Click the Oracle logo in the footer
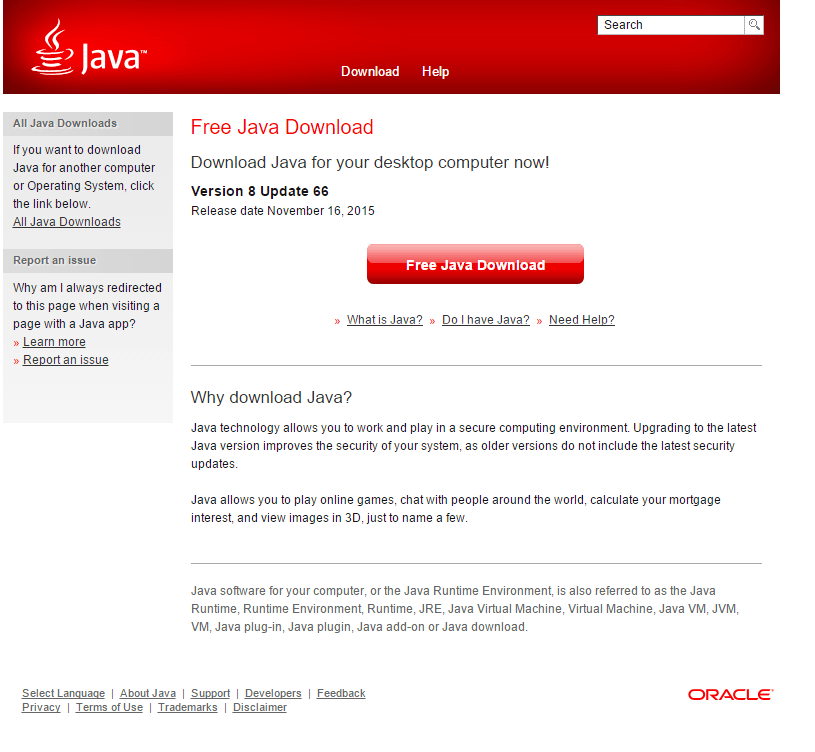Screen dimensions: 815x752 point(729,693)
